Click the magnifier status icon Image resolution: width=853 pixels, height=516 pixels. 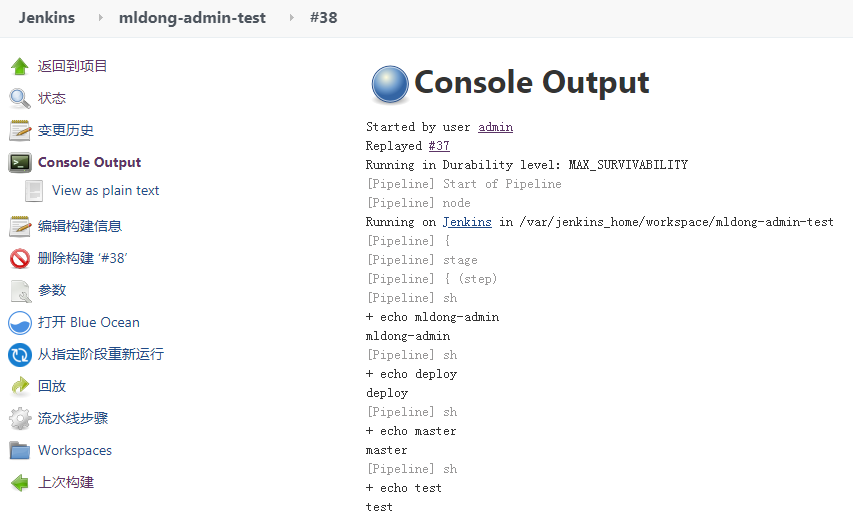pos(19,98)
